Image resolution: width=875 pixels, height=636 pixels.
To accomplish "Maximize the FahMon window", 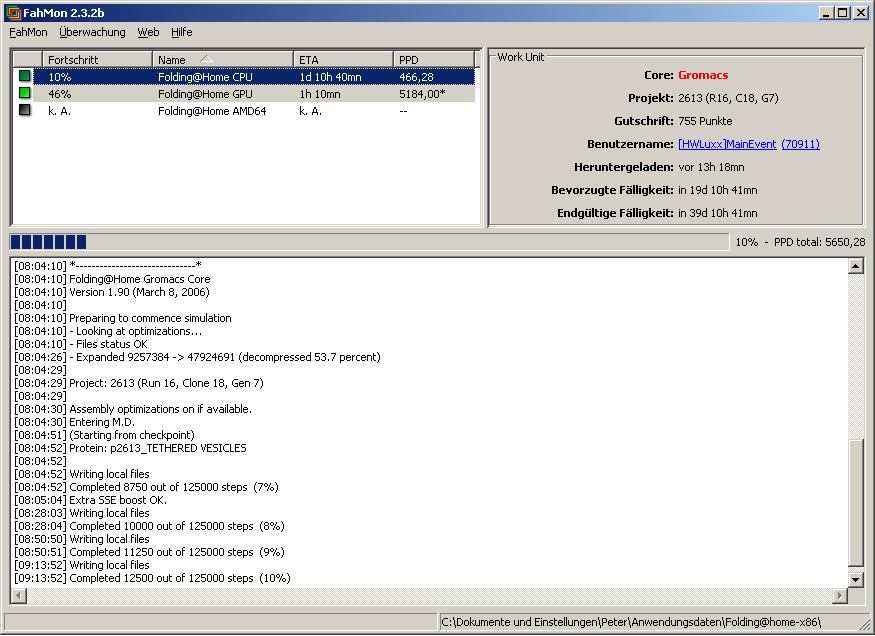I will coord(843,13).
